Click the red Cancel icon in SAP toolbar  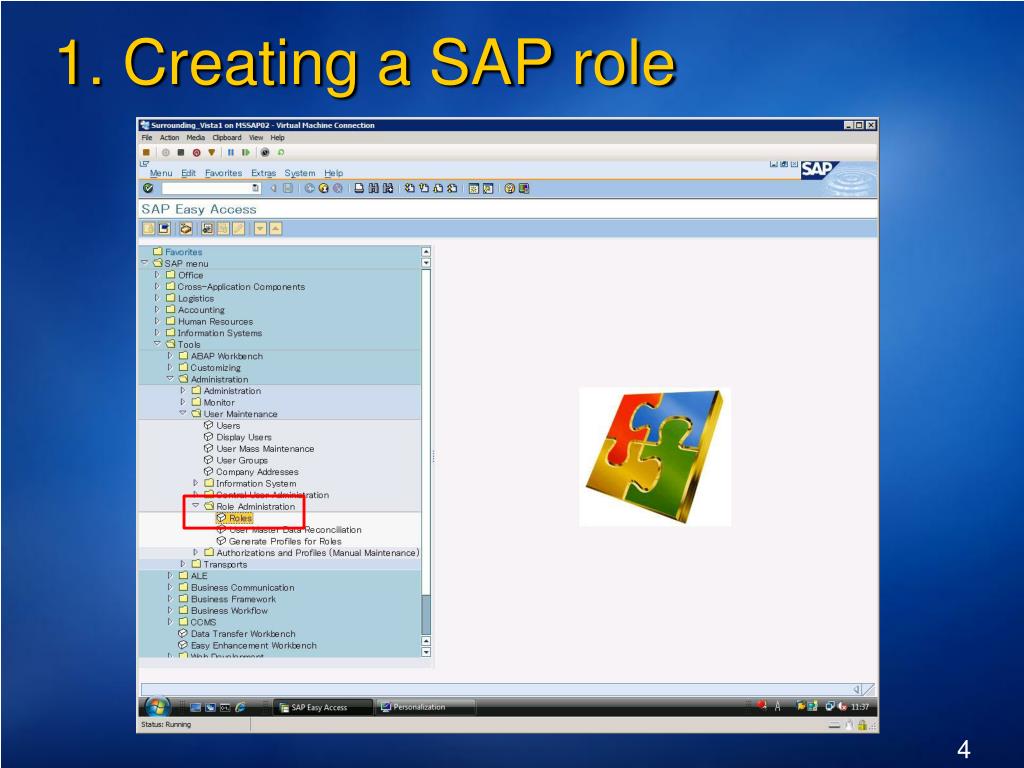[337, 188]
